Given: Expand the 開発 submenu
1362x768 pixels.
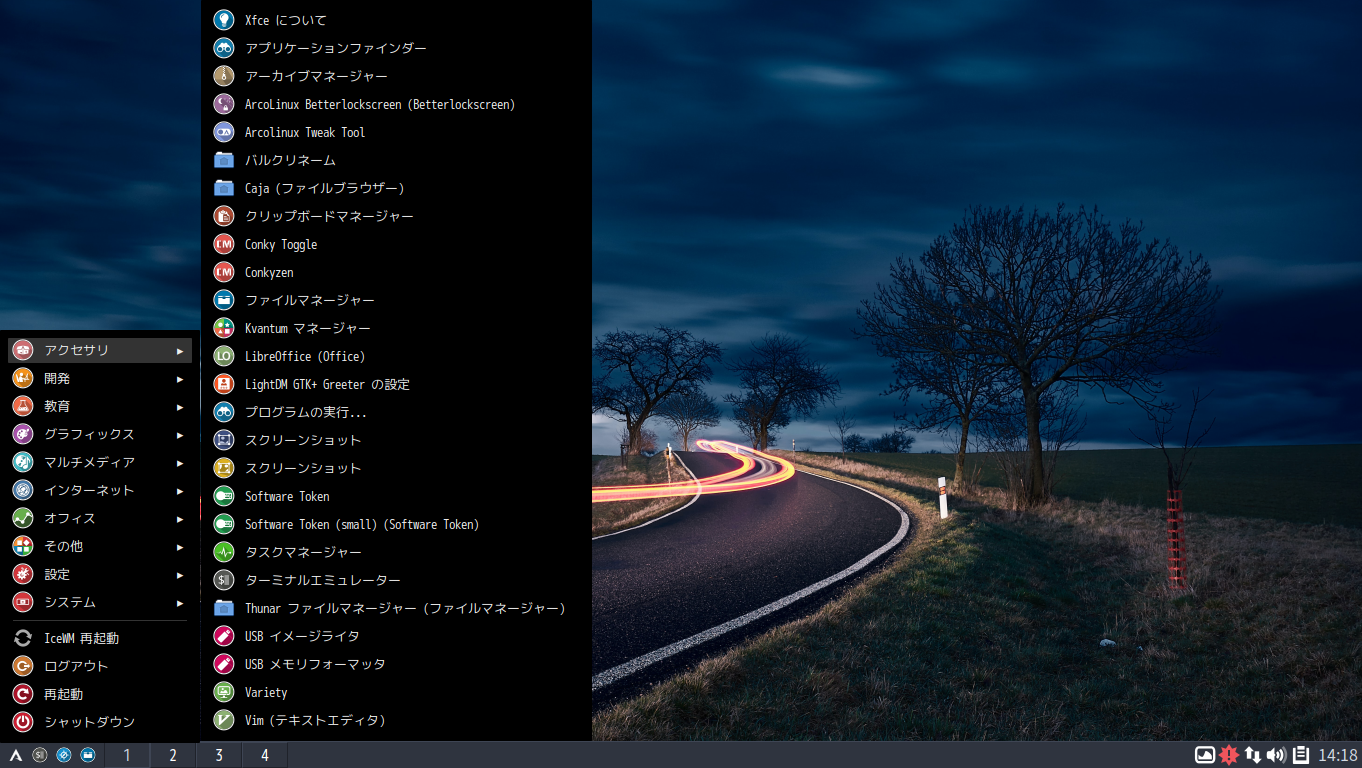Looking at the screenshot, I should pyautogui.click(x=100, y=378).
